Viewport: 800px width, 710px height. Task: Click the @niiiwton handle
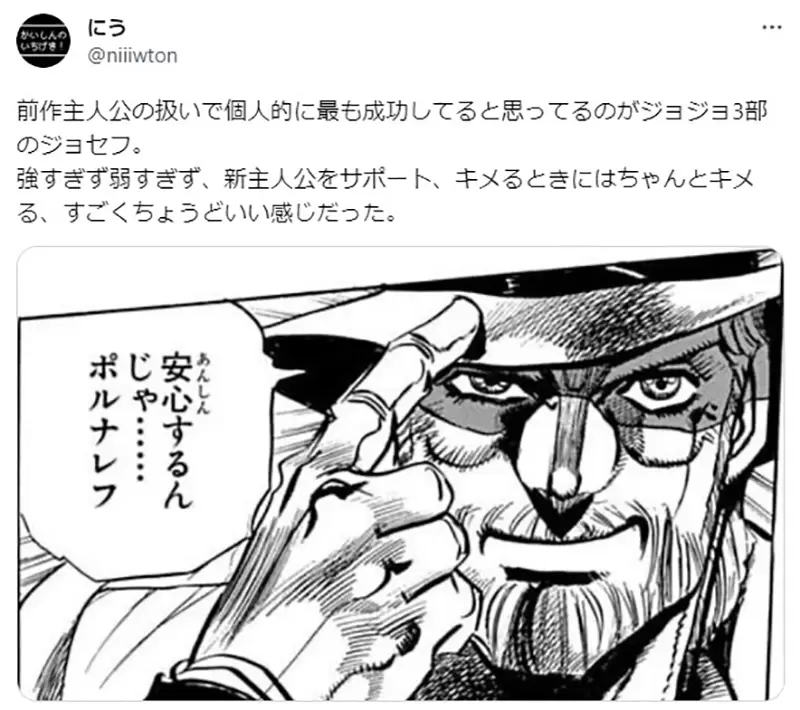point(133,55)
